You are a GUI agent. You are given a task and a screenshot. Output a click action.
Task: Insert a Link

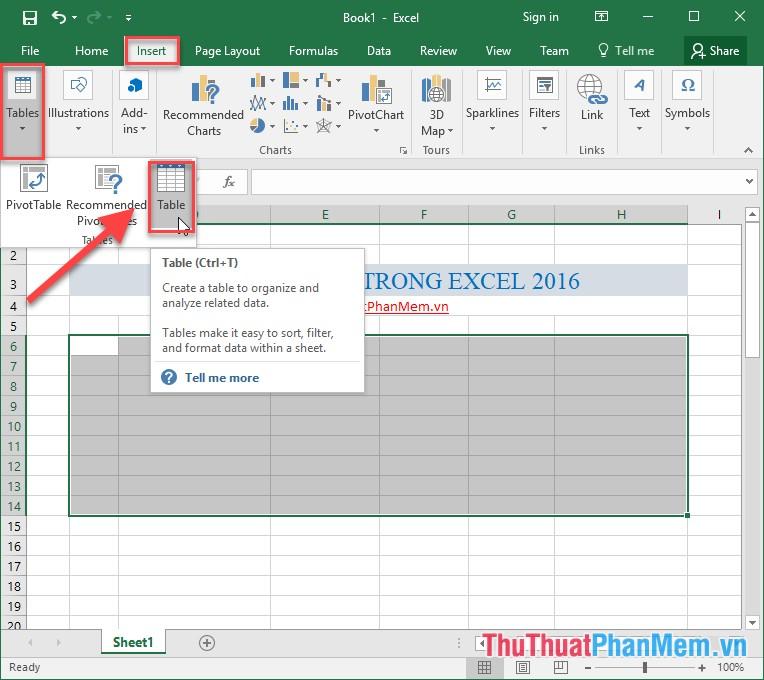point(592,97)
